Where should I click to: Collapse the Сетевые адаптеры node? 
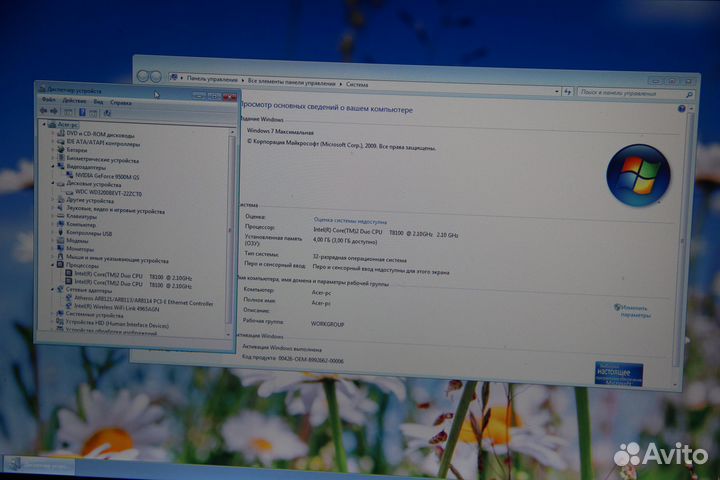[x=53, y=289]
